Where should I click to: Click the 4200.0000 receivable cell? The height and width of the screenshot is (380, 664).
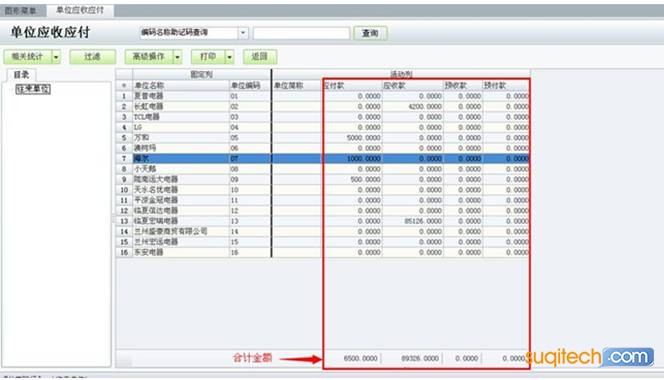[x=412, y=106]
